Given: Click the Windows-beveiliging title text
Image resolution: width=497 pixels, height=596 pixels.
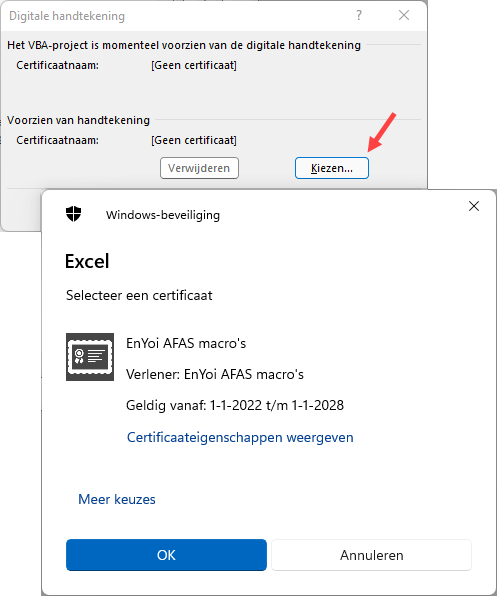Looking at the screenshot, I should click(163, 215).
